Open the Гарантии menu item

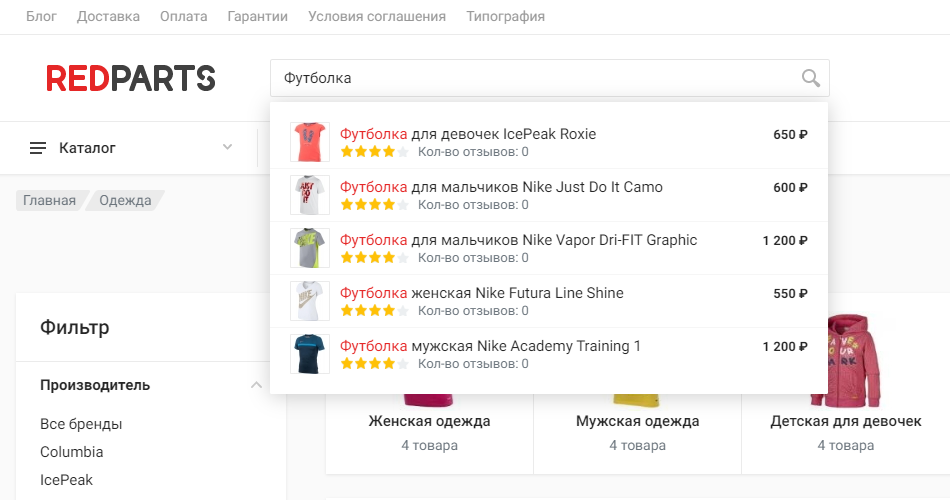point(257,16)
